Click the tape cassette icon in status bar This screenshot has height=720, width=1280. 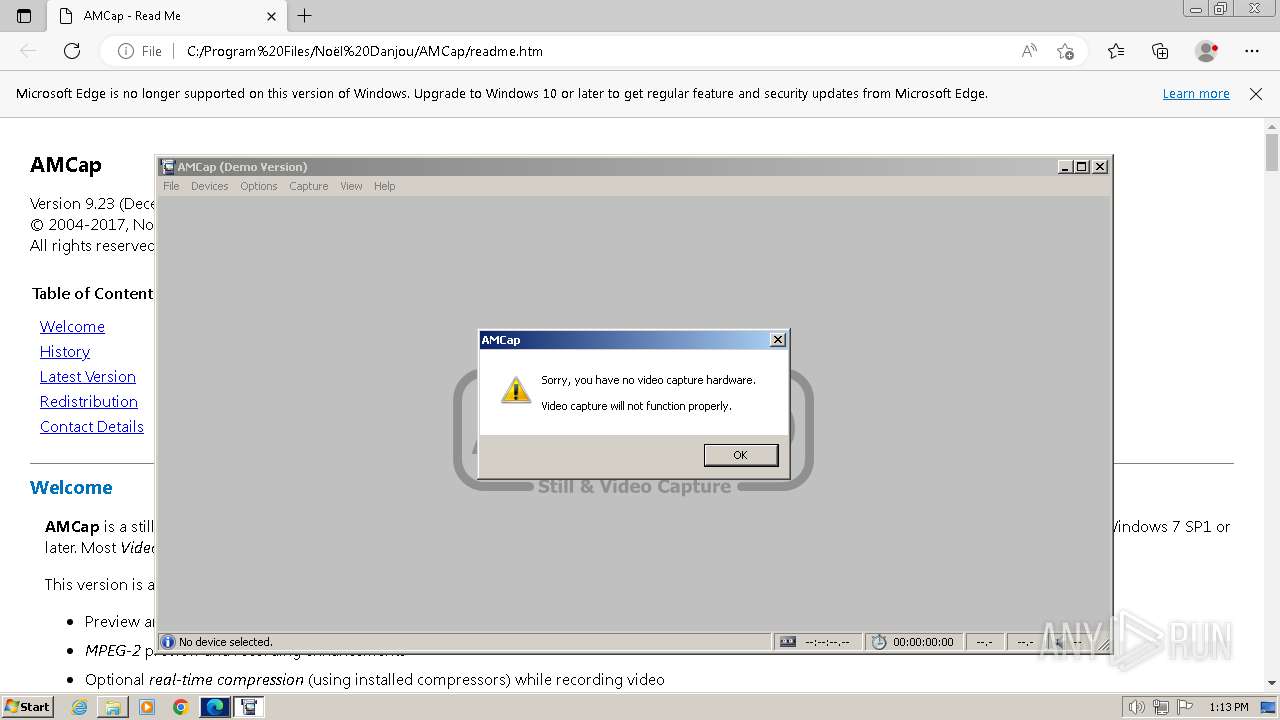pos(788,642)
